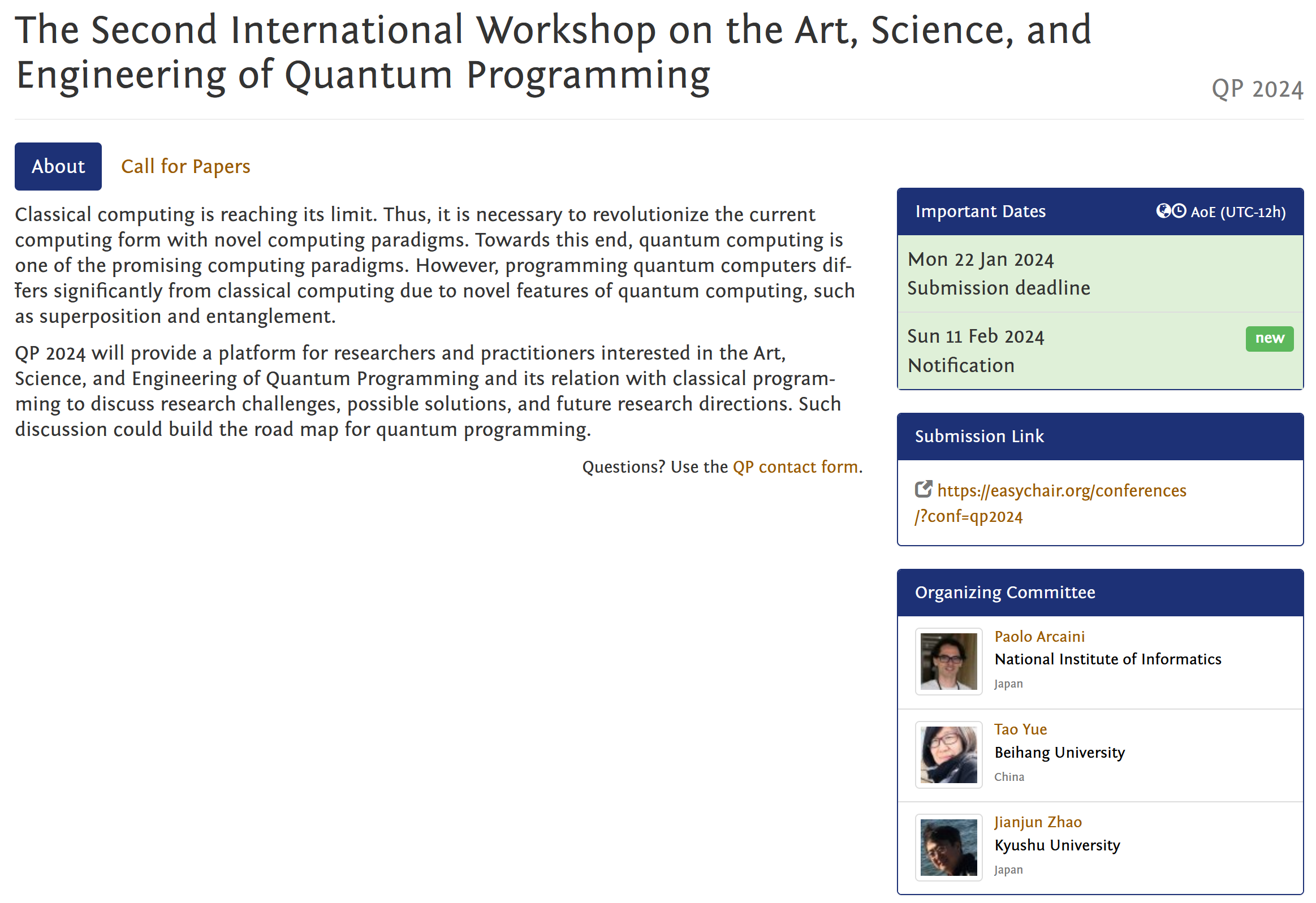The width and height of the screenshot is (1316, 903).
Task: Click the QP 2024 label beside the title
Action: (1258, 89)
